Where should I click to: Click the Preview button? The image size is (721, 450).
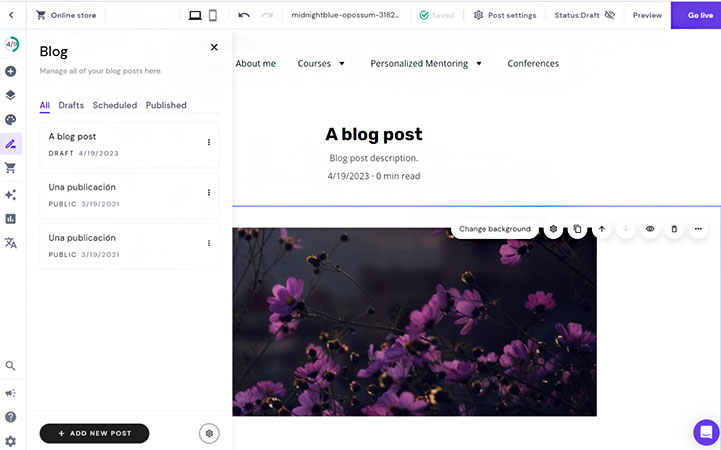647,15
